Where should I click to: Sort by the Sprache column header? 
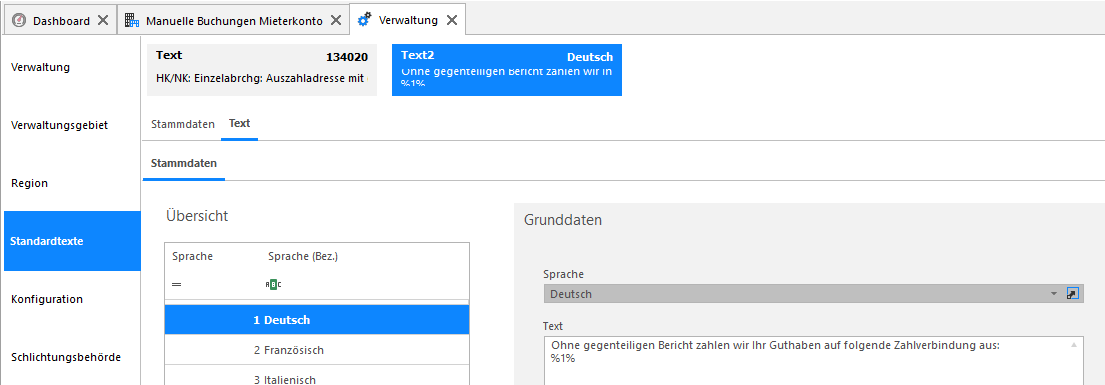click(192, 257)
